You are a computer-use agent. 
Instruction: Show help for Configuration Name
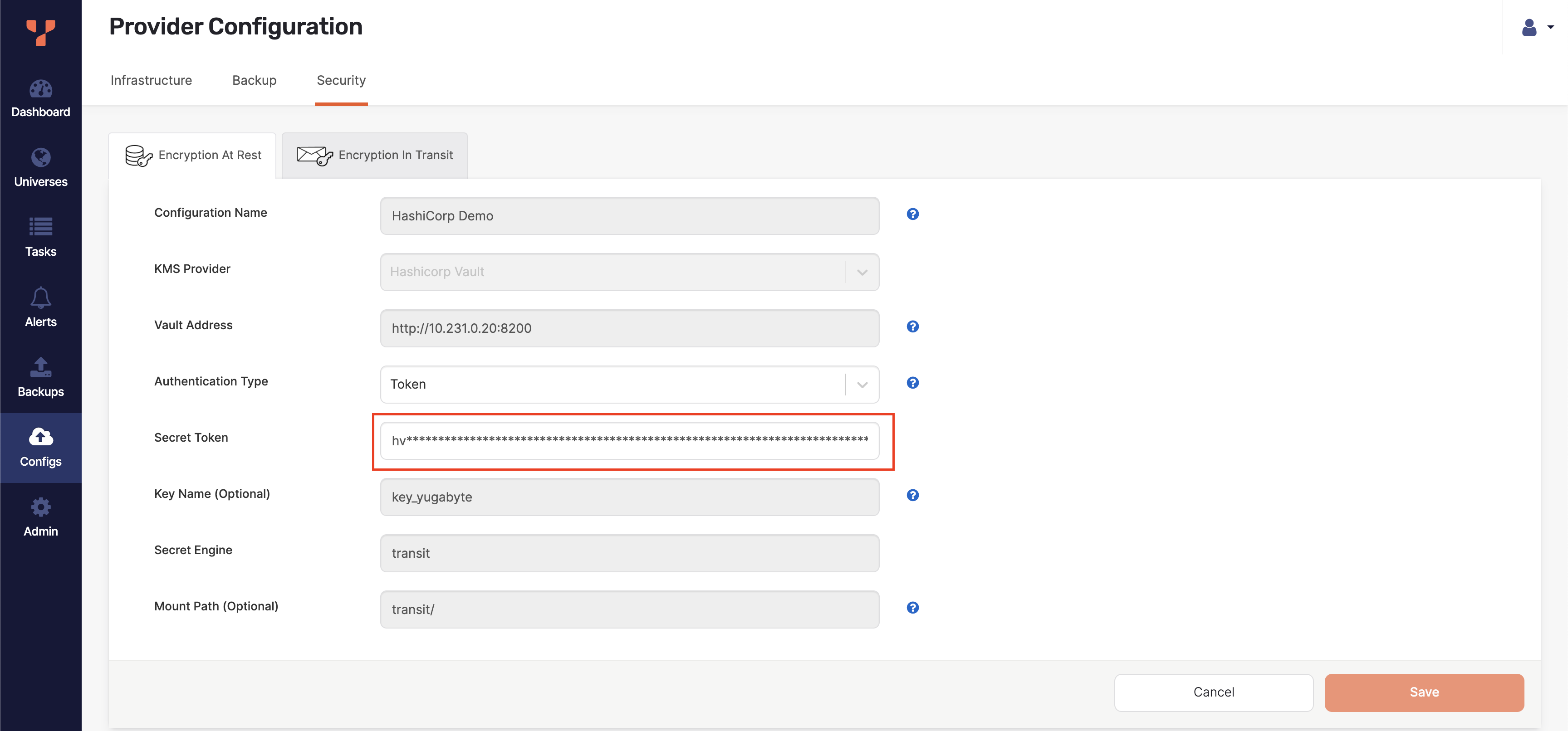912,214
